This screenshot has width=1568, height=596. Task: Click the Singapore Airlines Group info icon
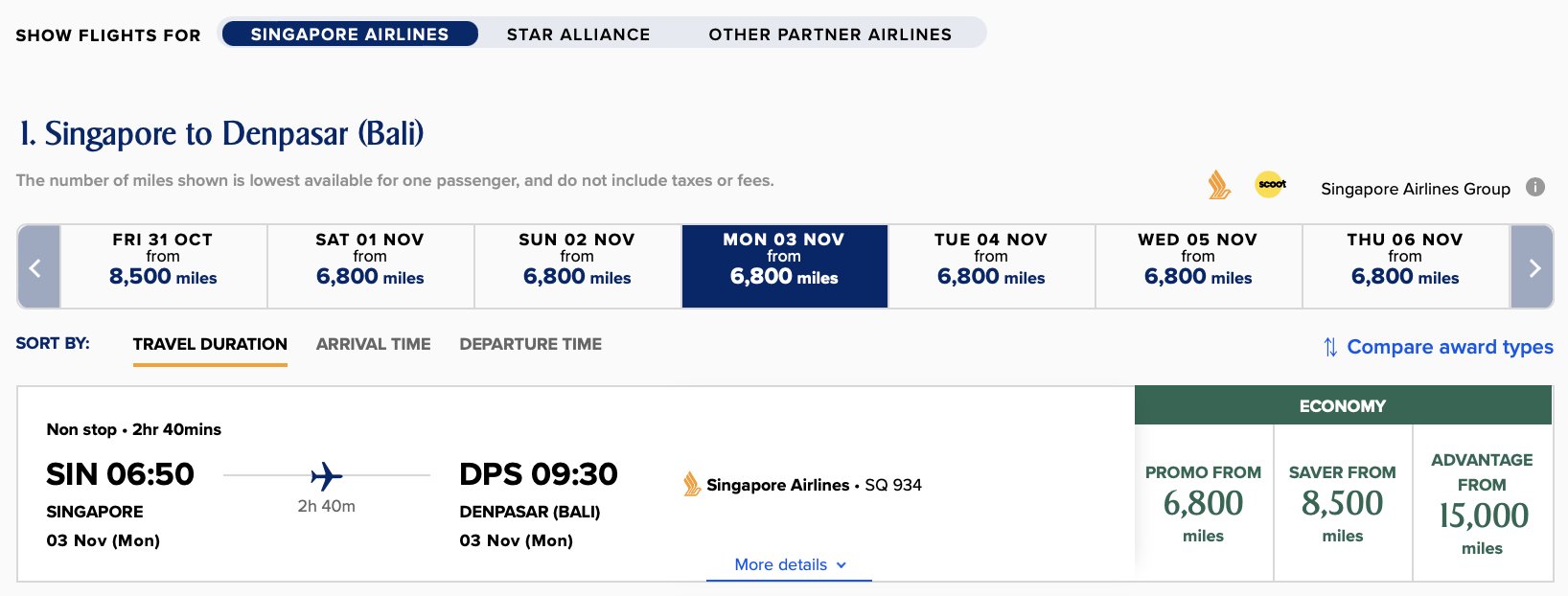tap(1535, 187)
